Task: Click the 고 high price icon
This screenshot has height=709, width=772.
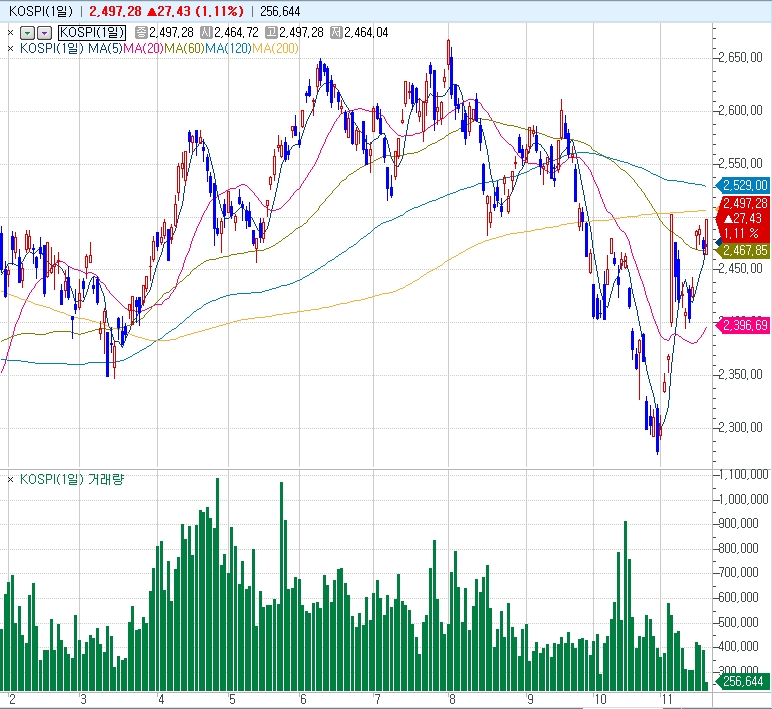Action: (271, 32)
